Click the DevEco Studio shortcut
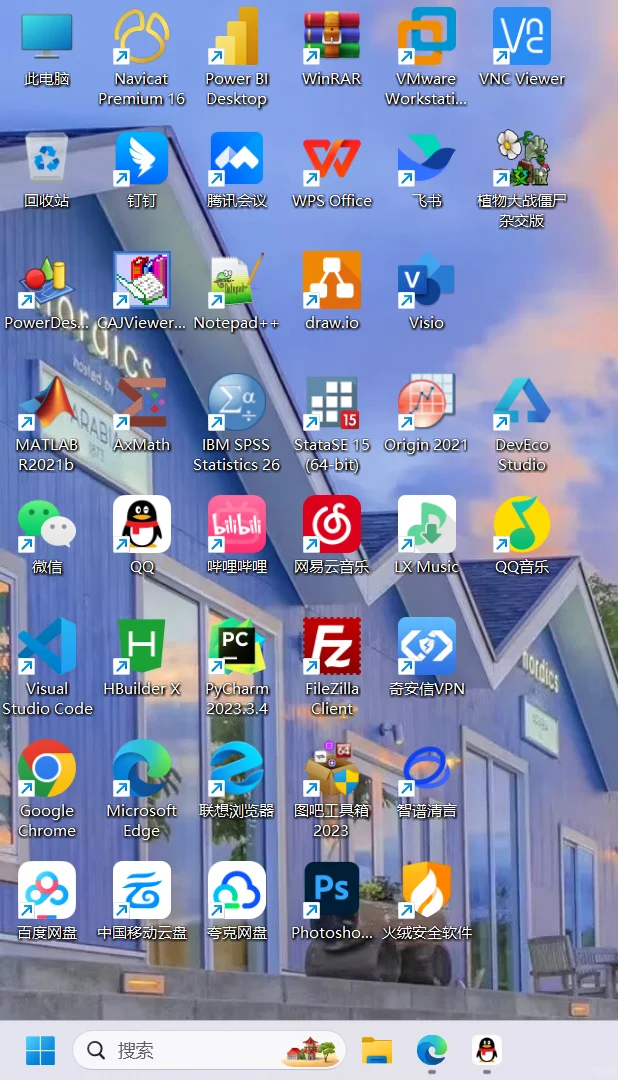This screenshot has height=1080, width=618. [x=522, y=402]
